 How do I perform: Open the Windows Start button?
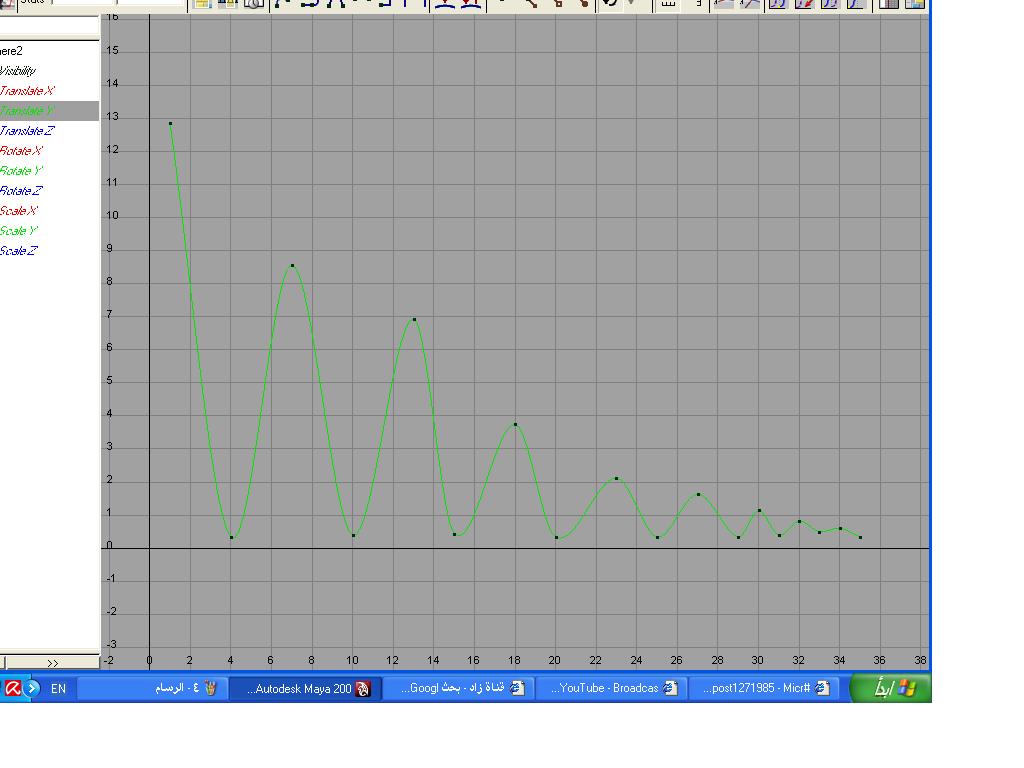[891, 688]
